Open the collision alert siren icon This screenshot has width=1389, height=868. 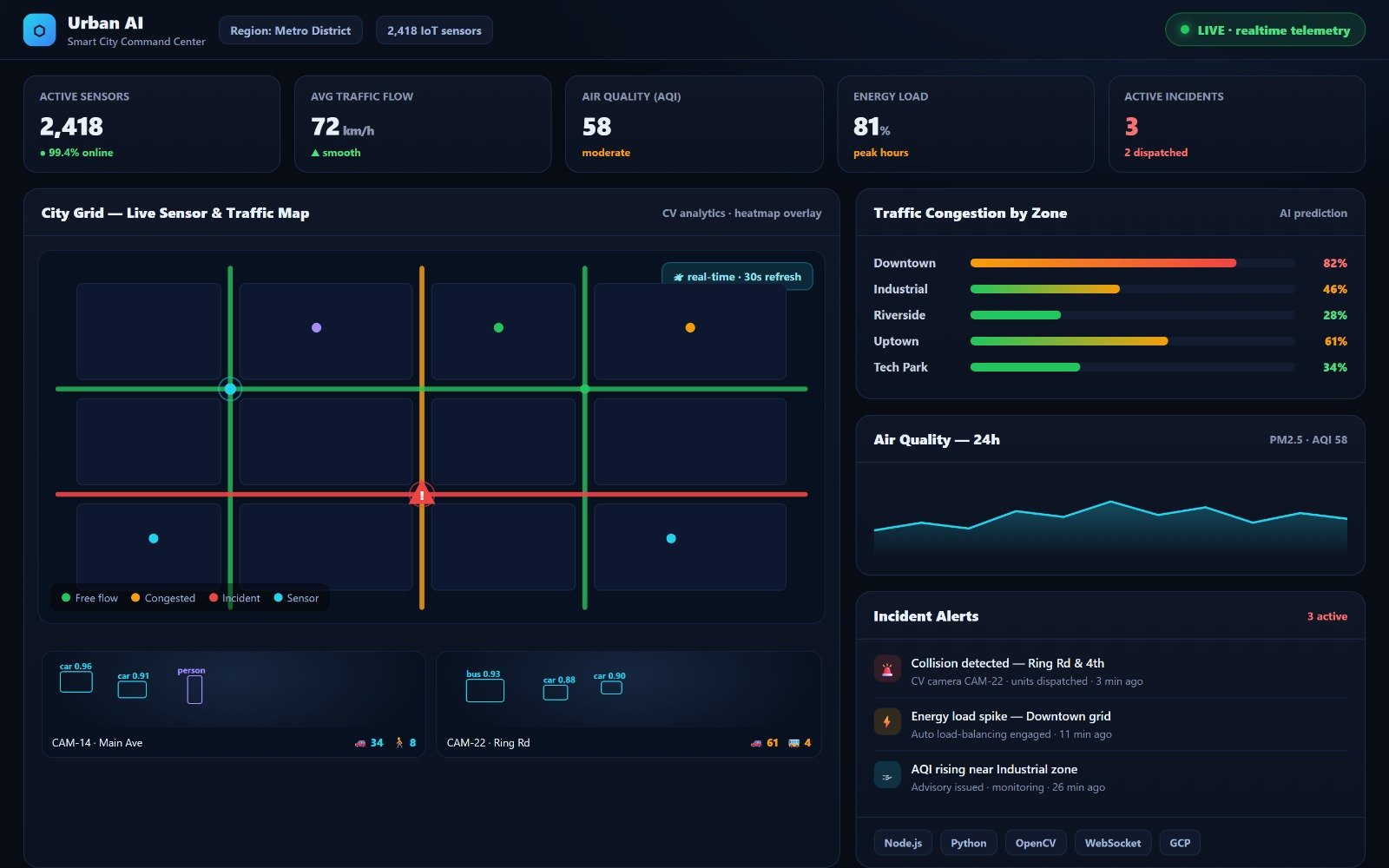pyautogui.click(x=887, y=669)
